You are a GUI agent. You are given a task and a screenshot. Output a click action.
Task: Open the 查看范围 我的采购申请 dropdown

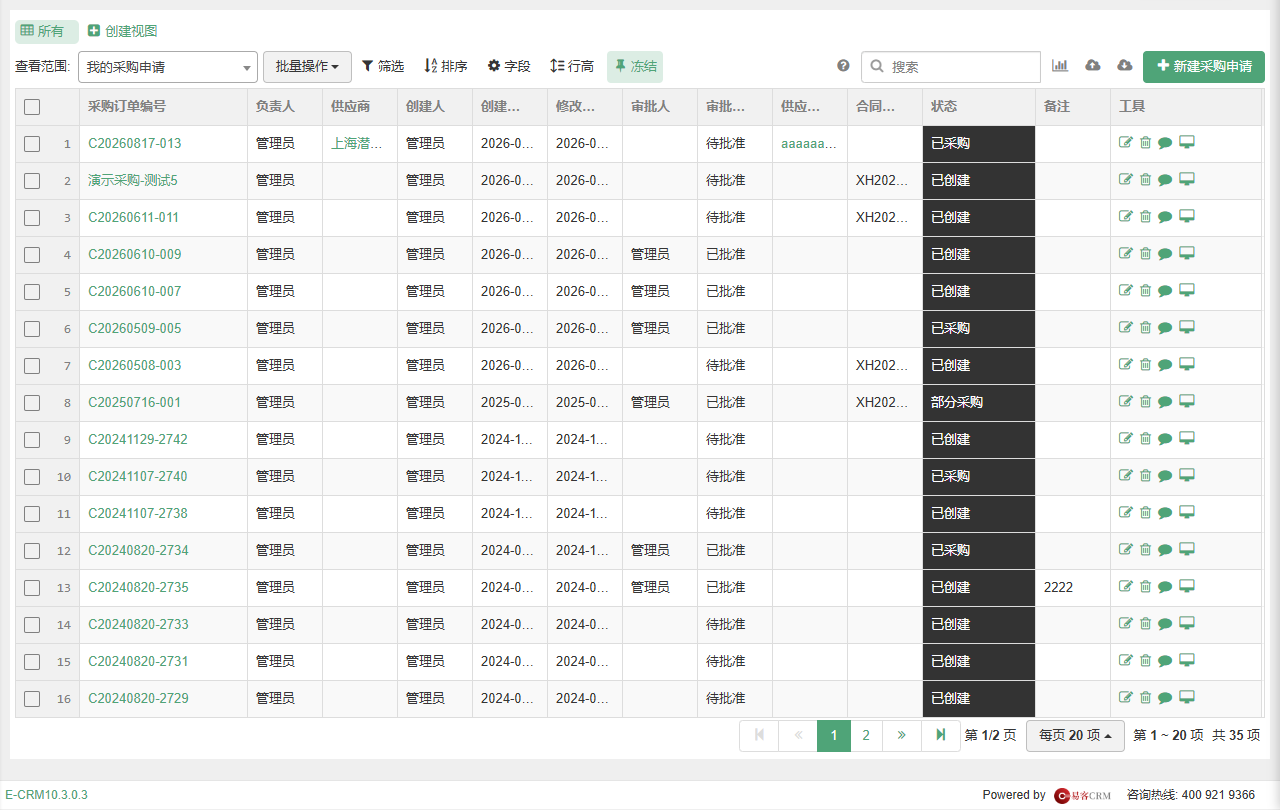click(x=168, y=67)
